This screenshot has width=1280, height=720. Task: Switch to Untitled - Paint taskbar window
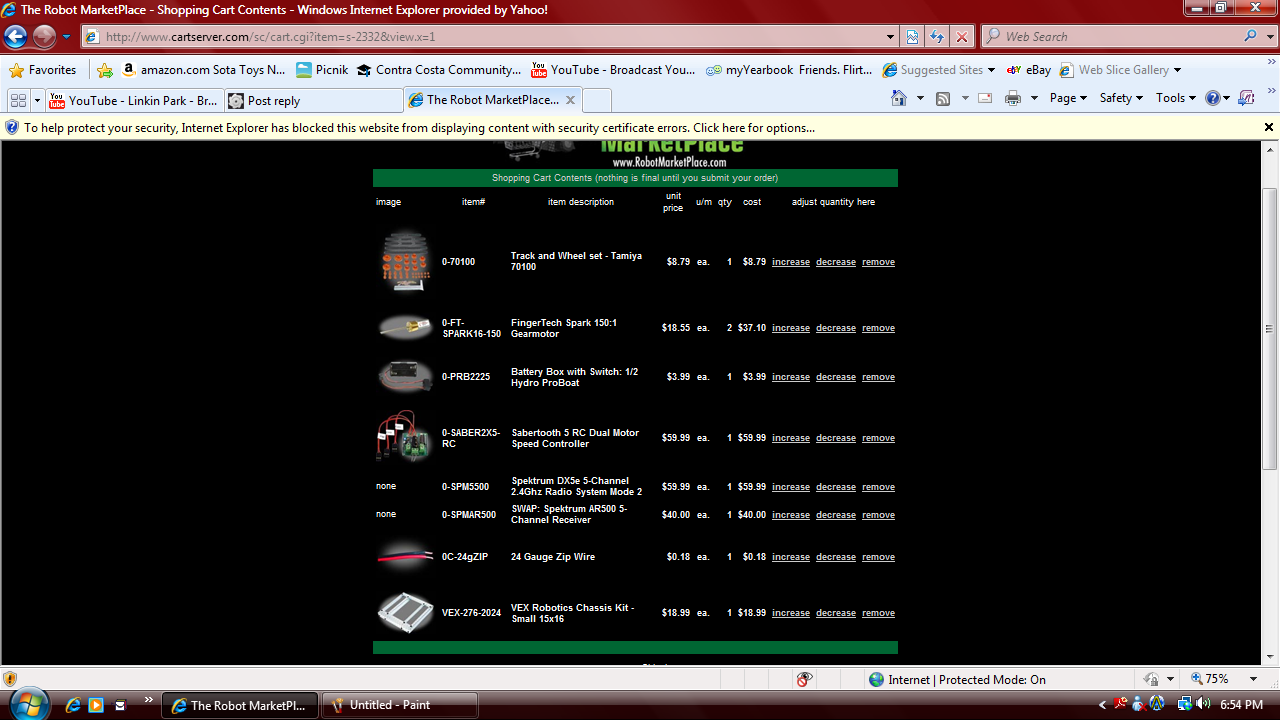click(x=399, y=705)
